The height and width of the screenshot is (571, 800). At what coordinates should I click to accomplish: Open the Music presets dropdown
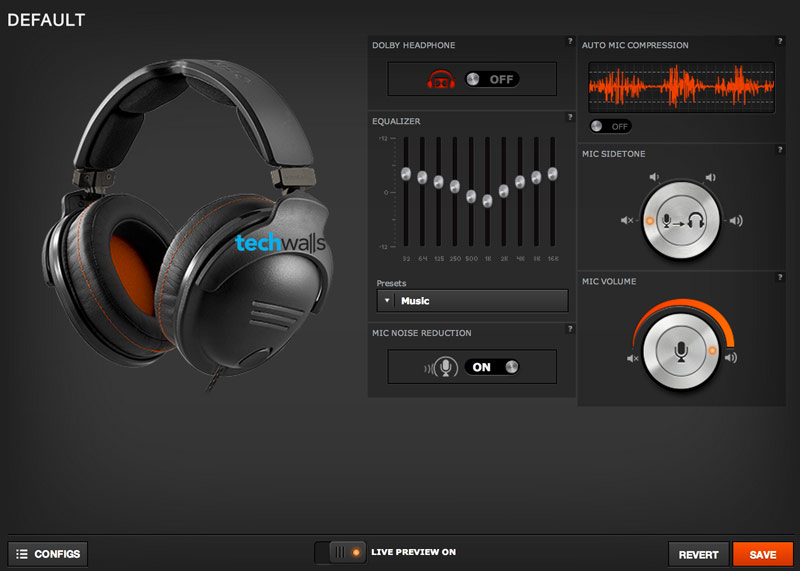[x=472, y=301]
